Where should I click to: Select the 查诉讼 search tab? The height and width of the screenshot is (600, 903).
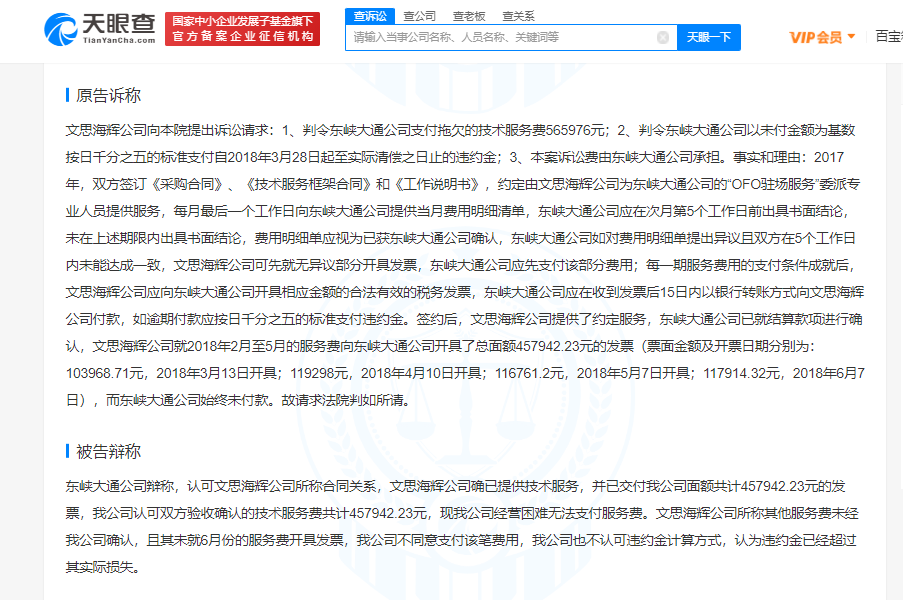coord(370,16)
